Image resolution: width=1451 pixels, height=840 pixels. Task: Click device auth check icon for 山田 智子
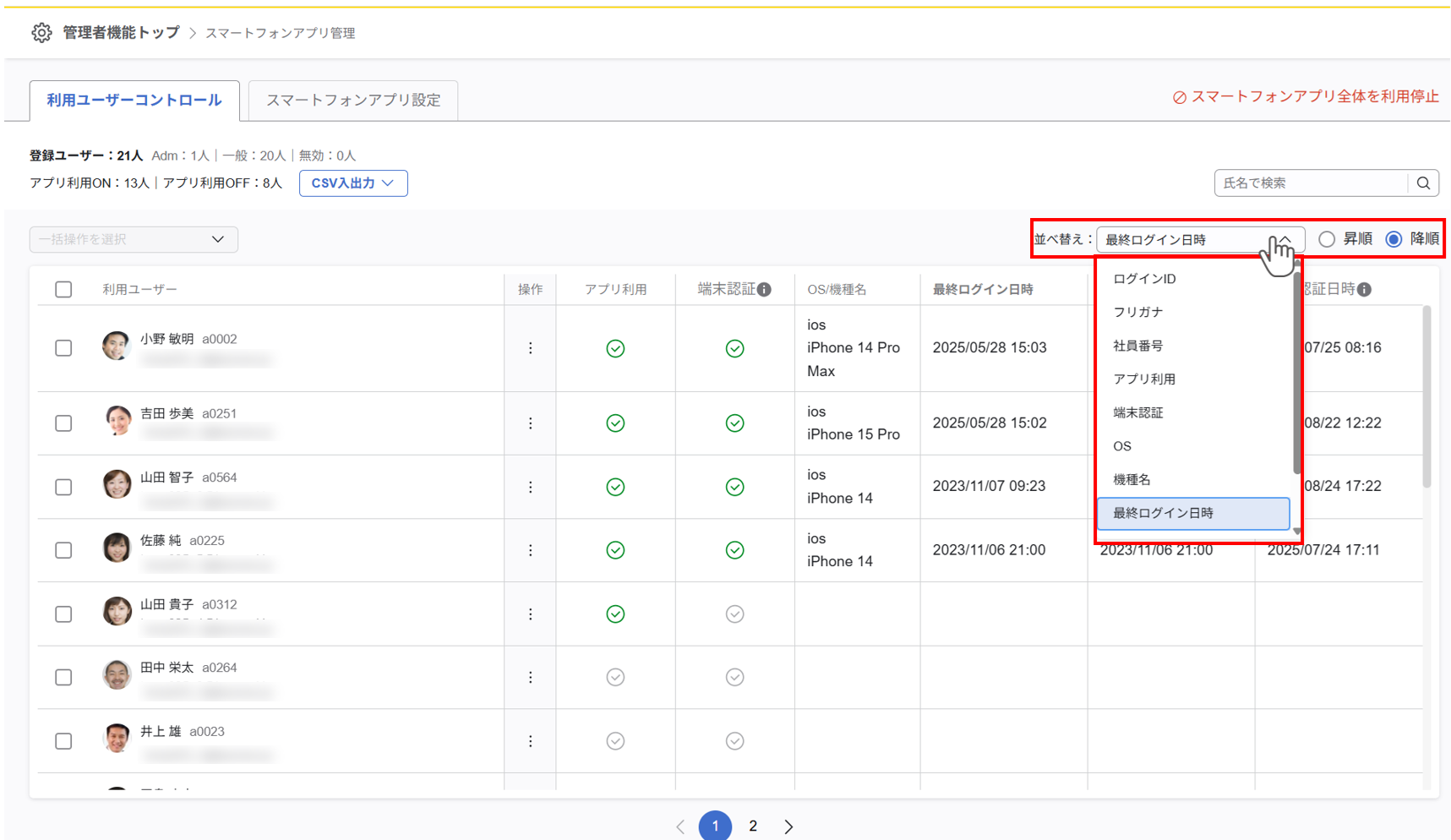(734, 487)
